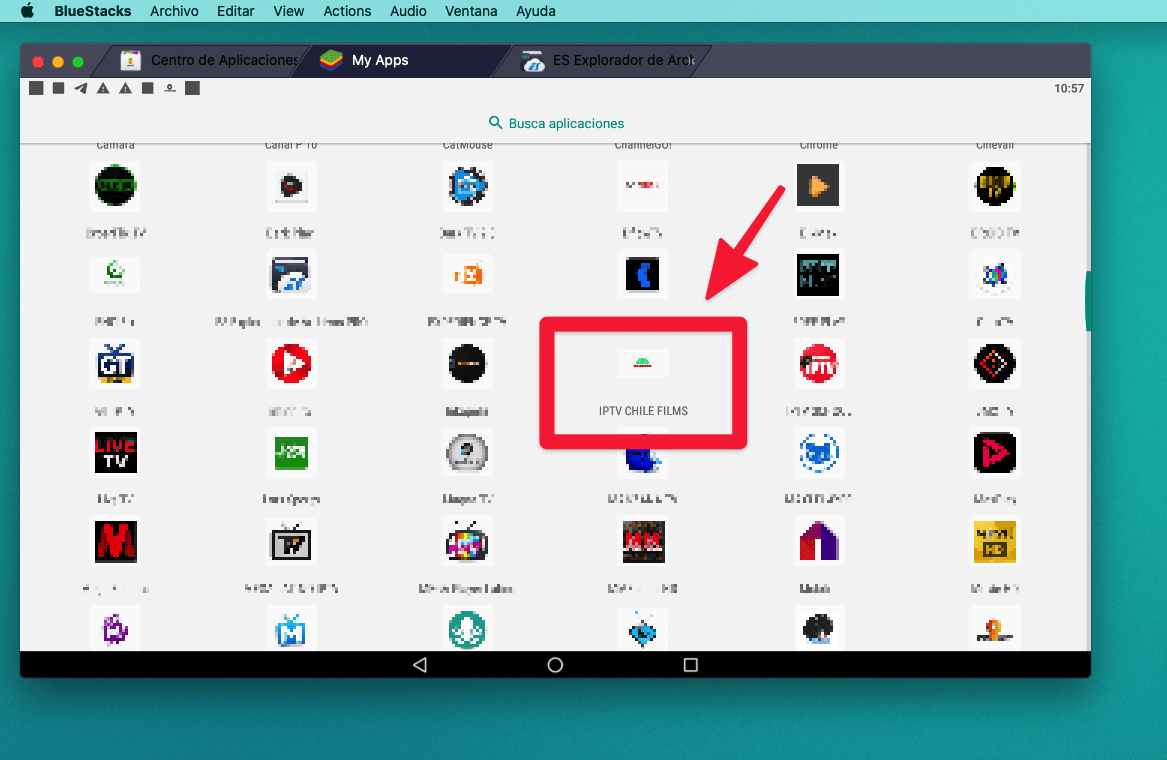Launch the green house-shaped logo app

115,272
